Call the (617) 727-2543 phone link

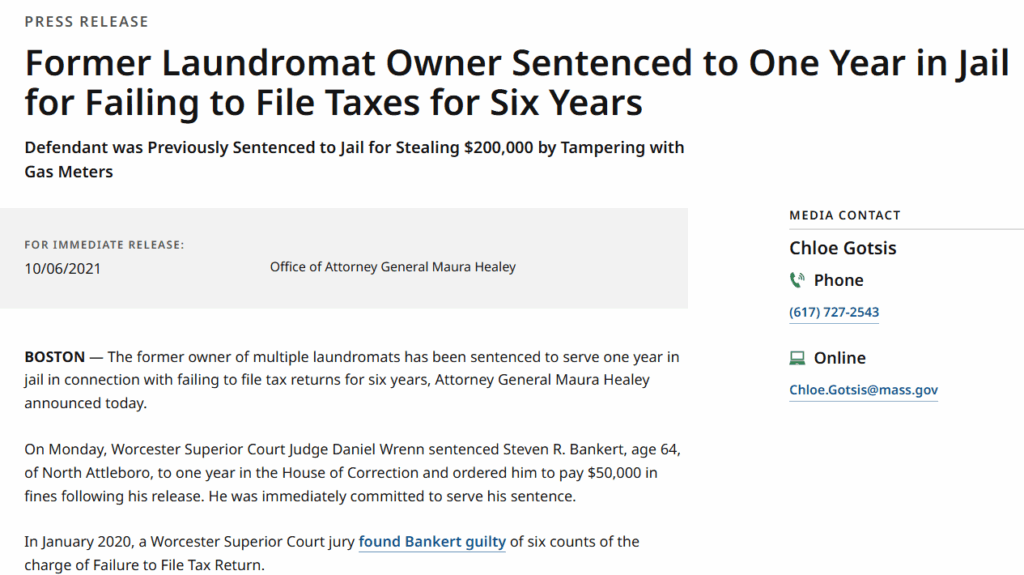pyautogui.click(x=834, y=312)
